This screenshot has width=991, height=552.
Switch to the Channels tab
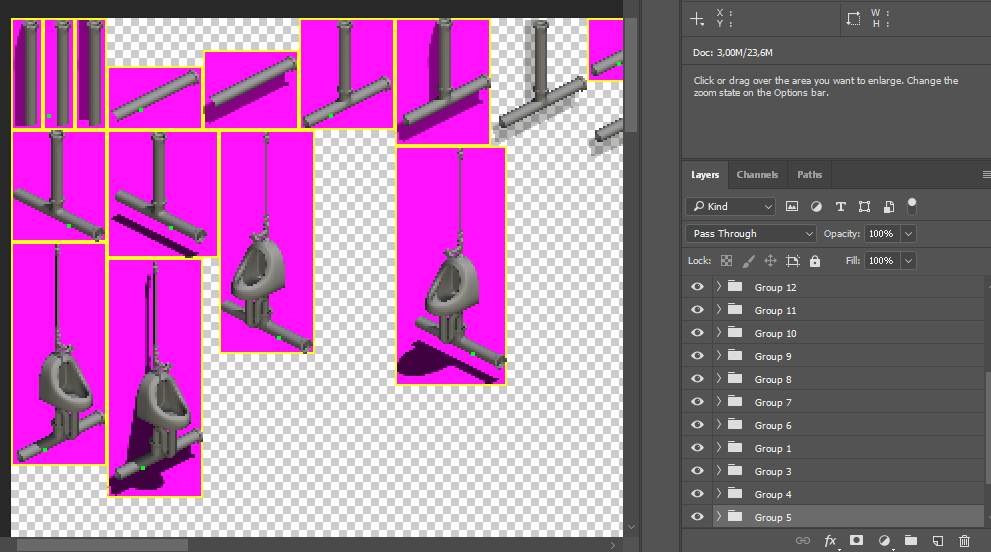click(x=757, y=175)
